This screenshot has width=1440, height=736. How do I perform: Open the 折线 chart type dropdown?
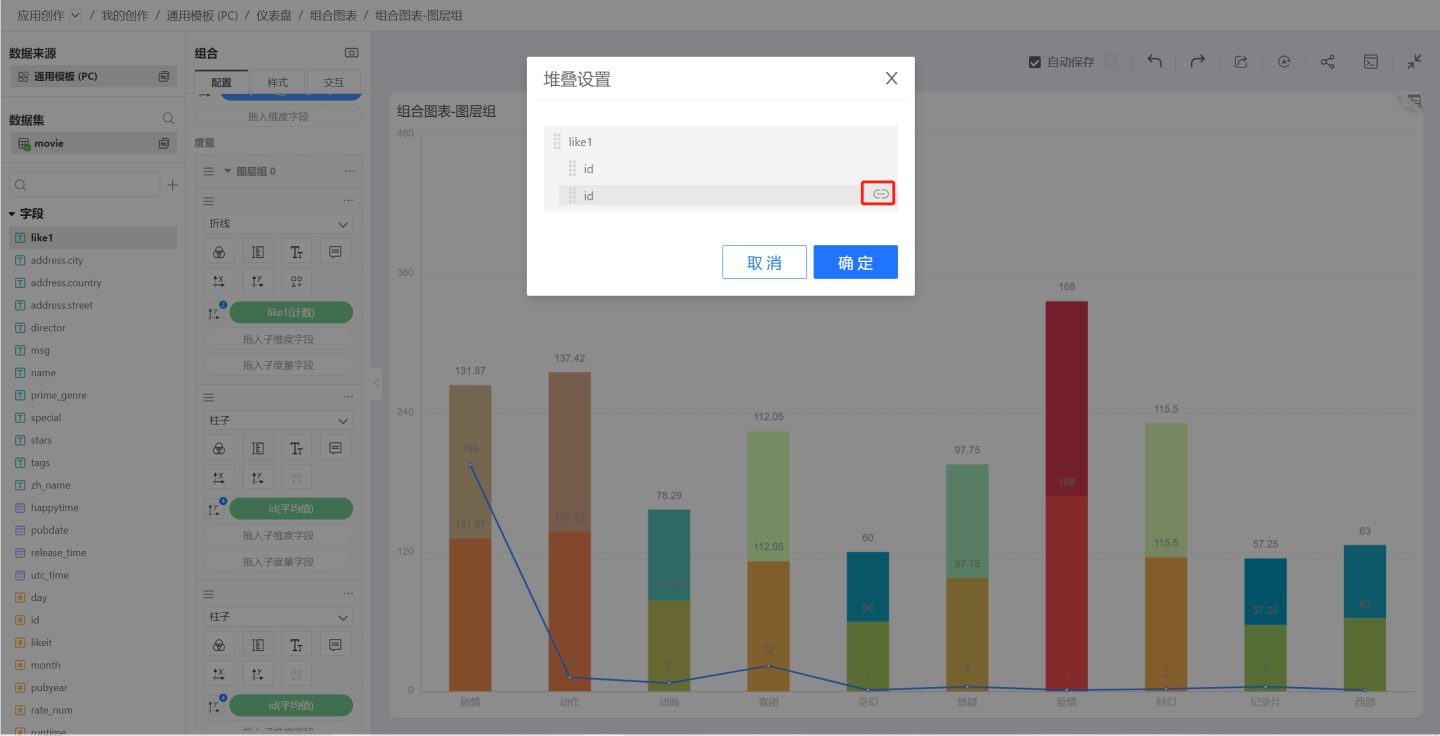tap(278, 224)
